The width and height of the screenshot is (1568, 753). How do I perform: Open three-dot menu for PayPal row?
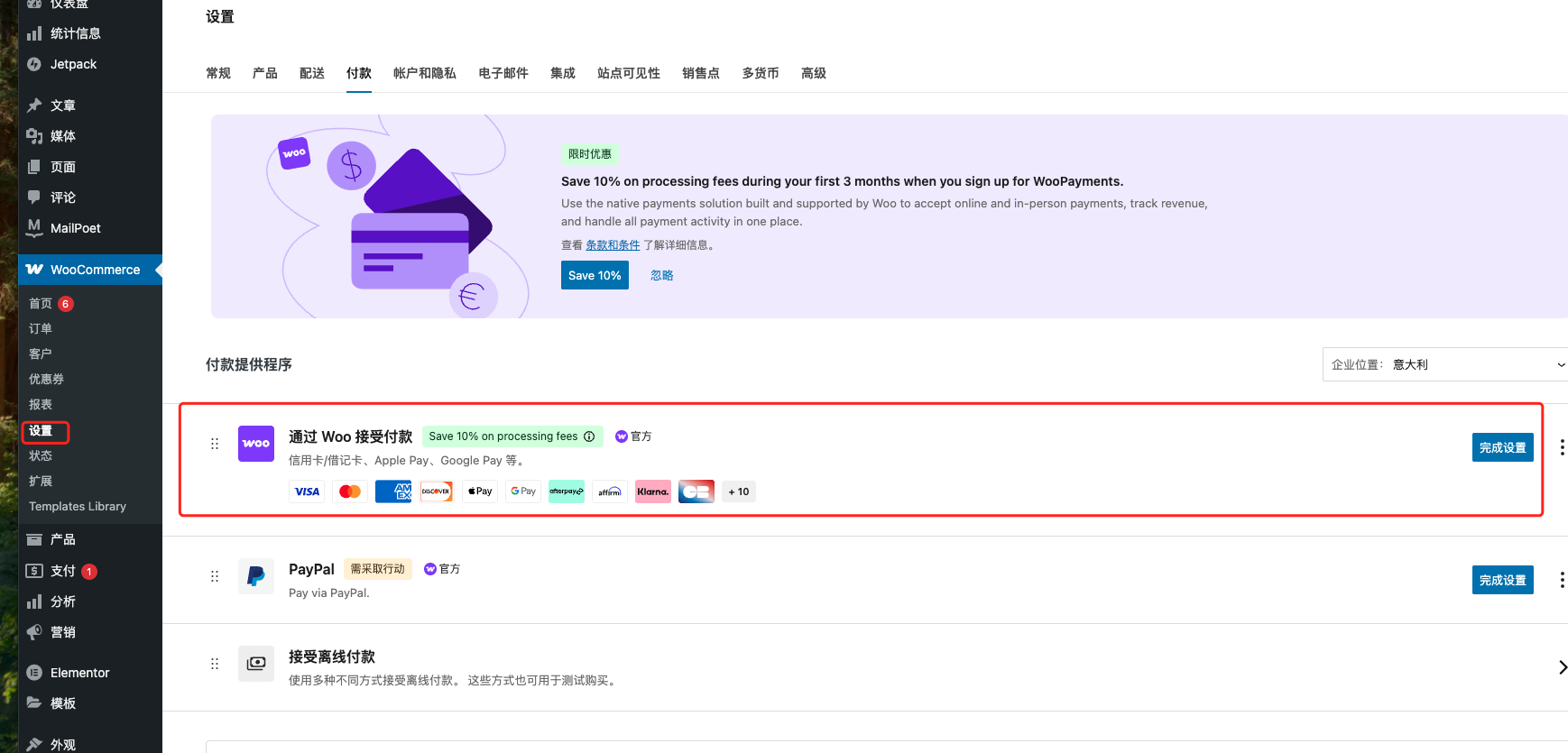(x=1562, y=580)
